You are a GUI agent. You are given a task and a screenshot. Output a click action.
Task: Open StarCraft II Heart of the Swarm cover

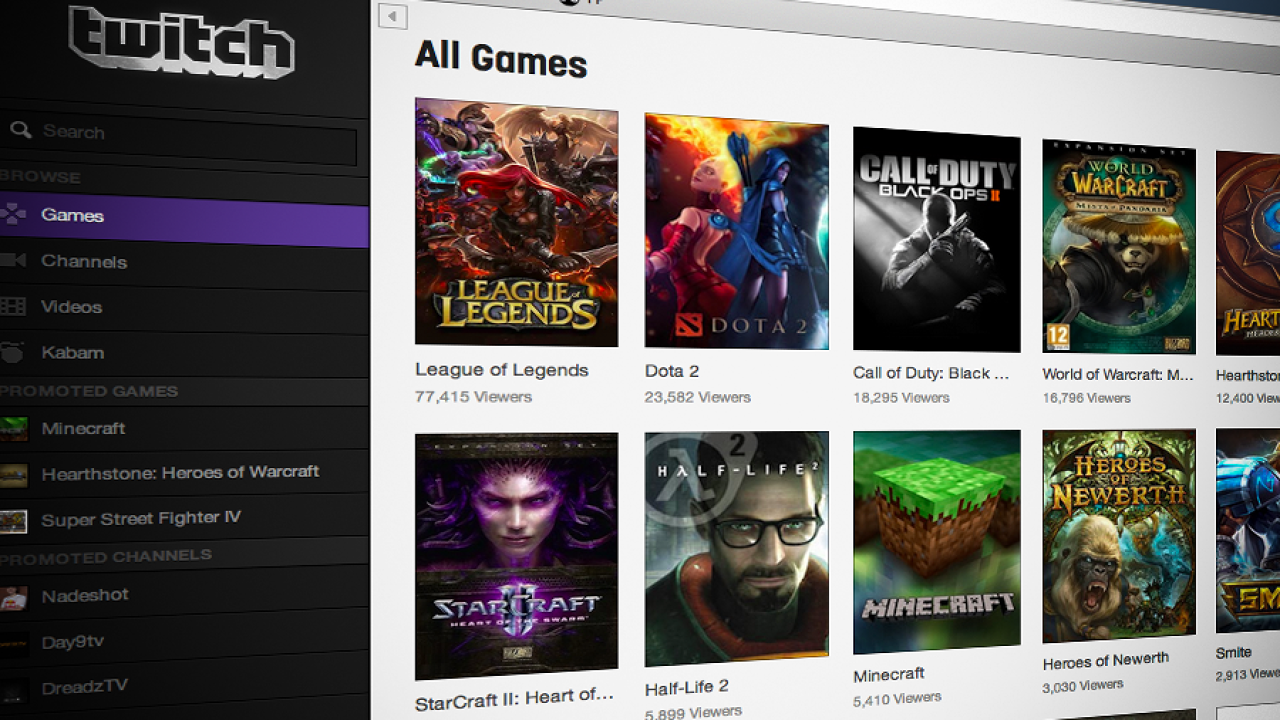516,556
